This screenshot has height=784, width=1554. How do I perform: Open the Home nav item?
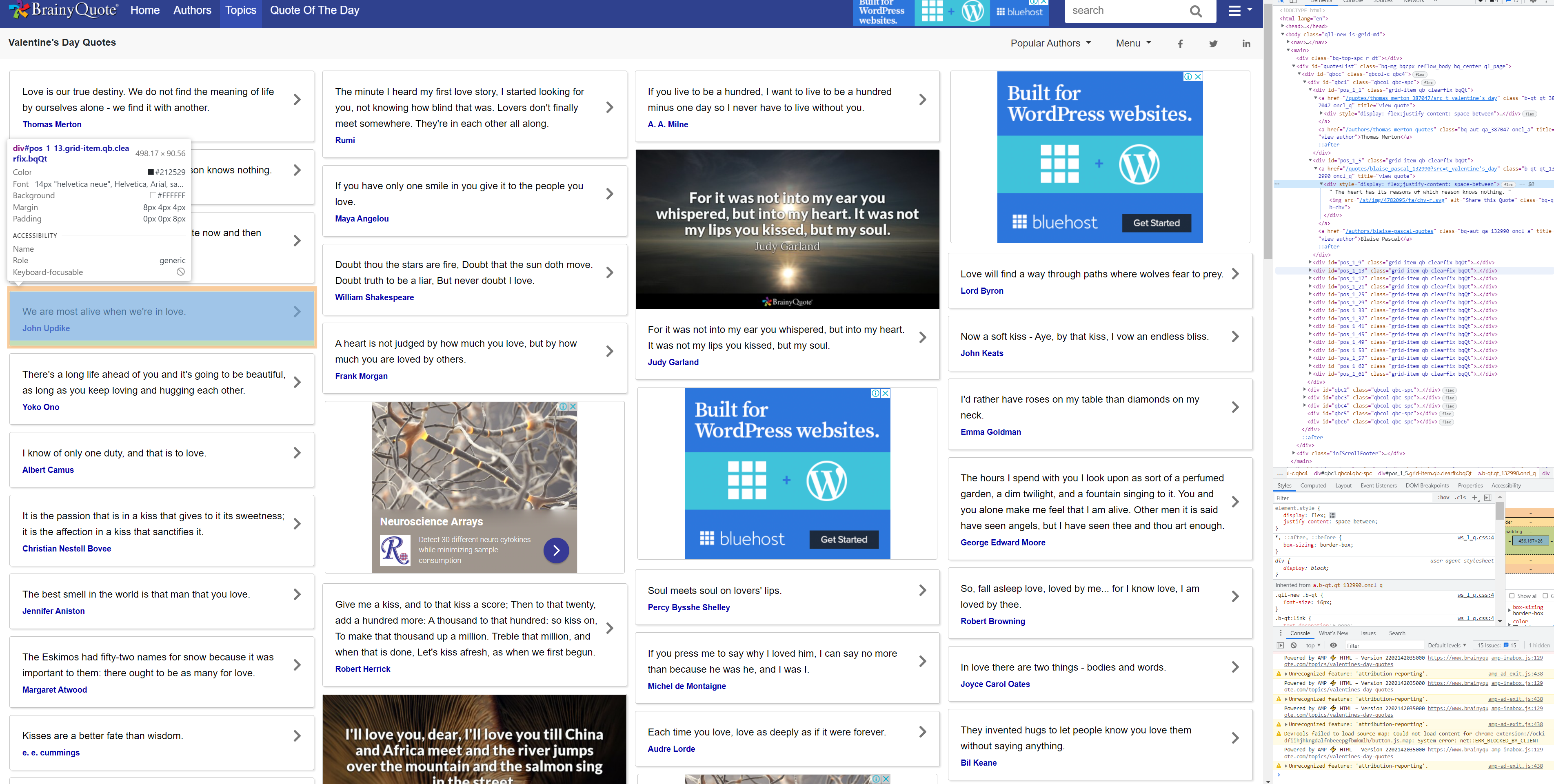(145, 10)
